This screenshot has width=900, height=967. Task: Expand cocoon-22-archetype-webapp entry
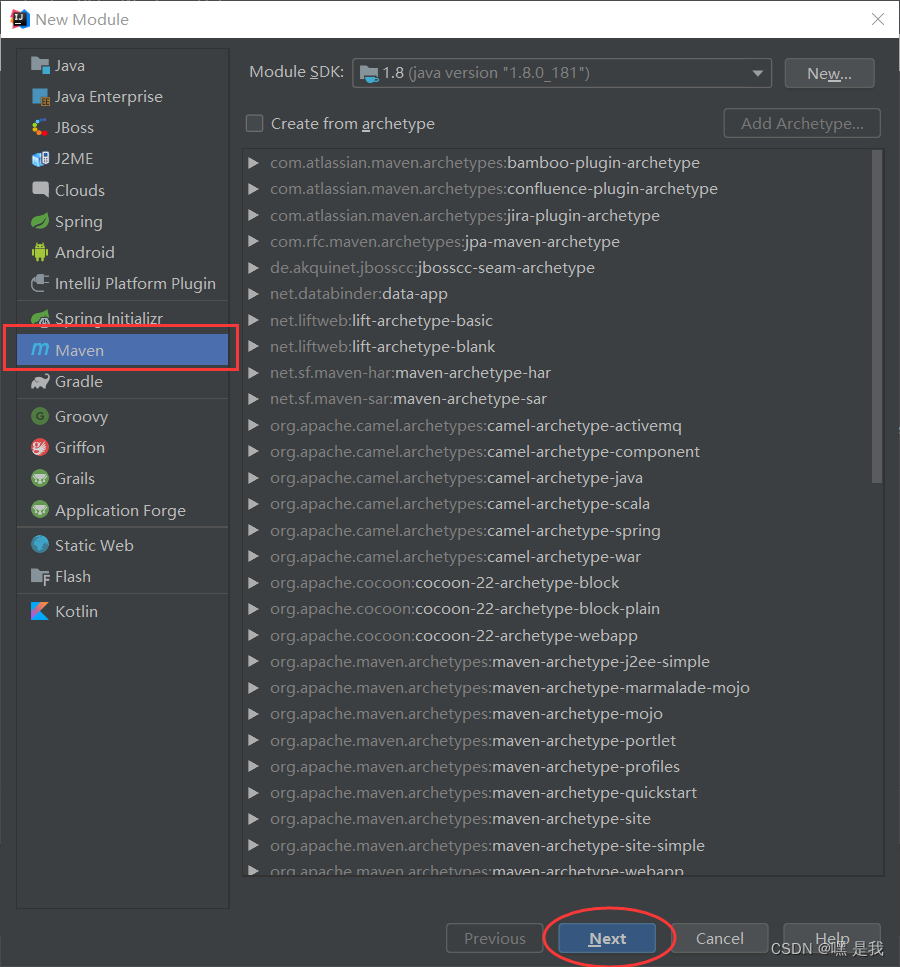253,635
